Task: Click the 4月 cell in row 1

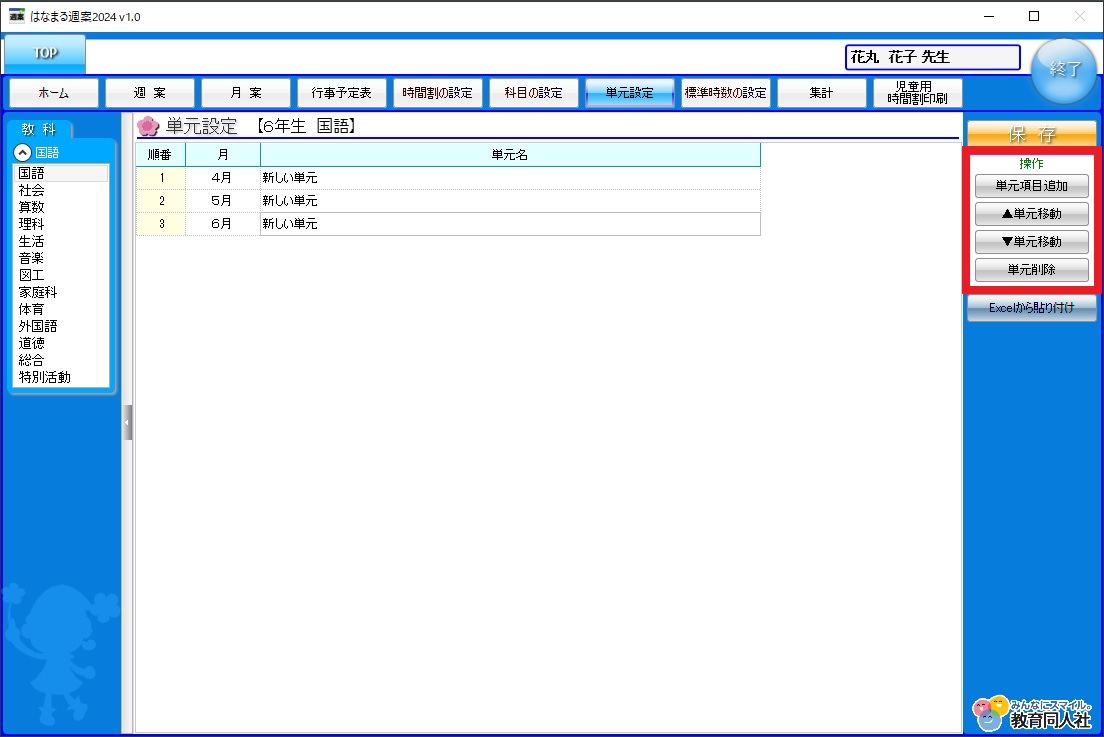Action: point(222,178)
